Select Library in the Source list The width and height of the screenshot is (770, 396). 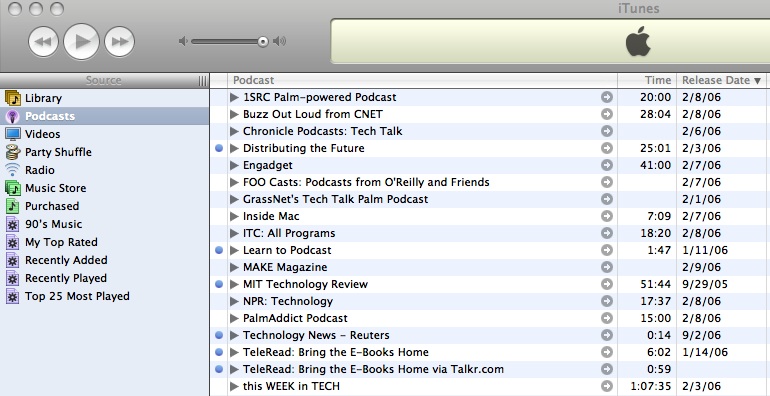point(105,98)
